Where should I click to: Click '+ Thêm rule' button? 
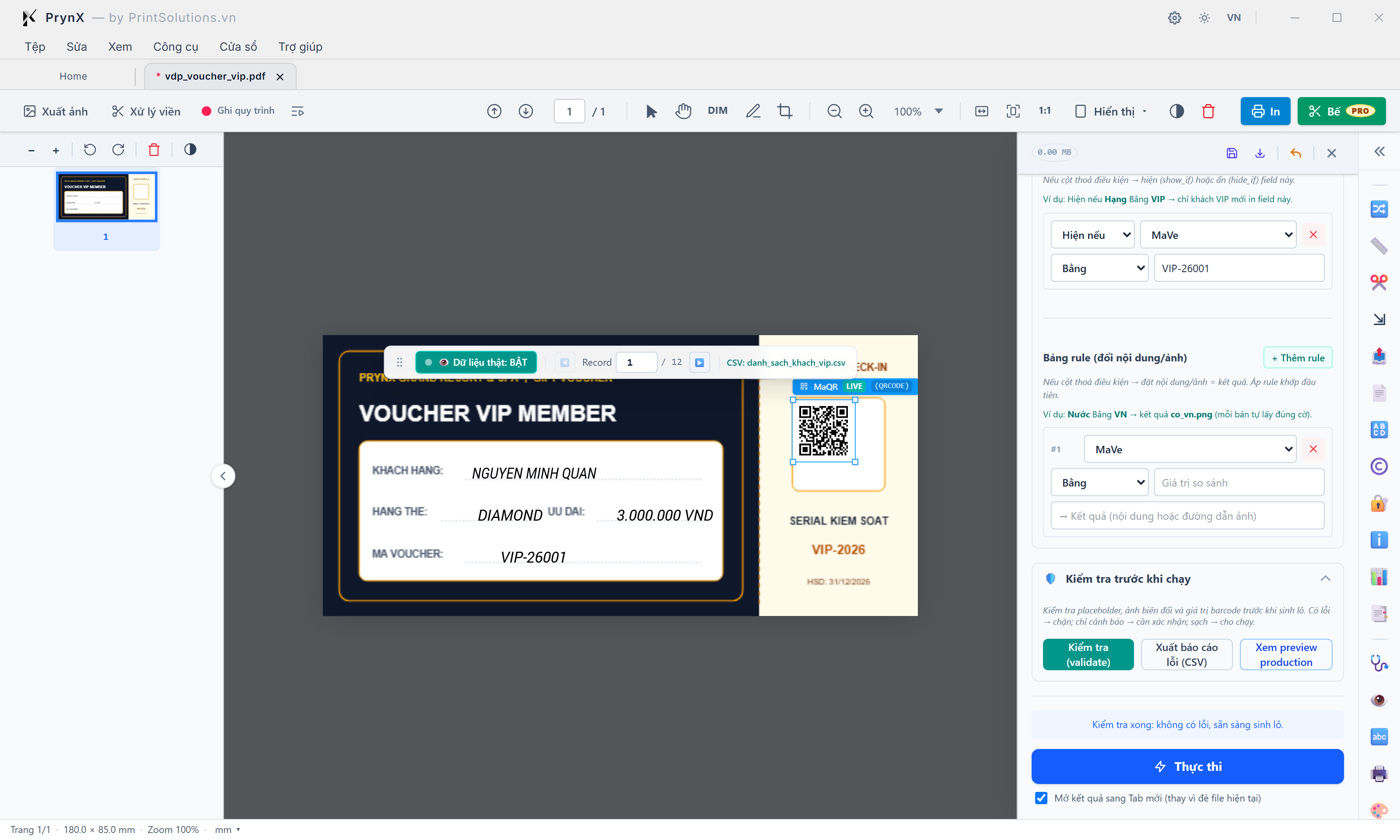1298,358
